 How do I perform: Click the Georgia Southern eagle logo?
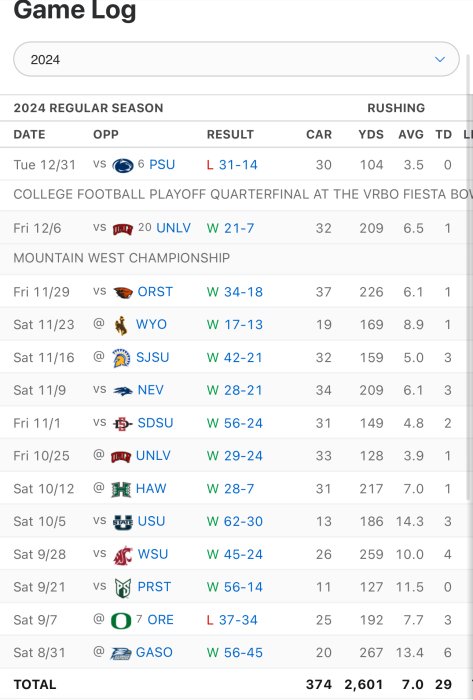[x=121, y=653]
